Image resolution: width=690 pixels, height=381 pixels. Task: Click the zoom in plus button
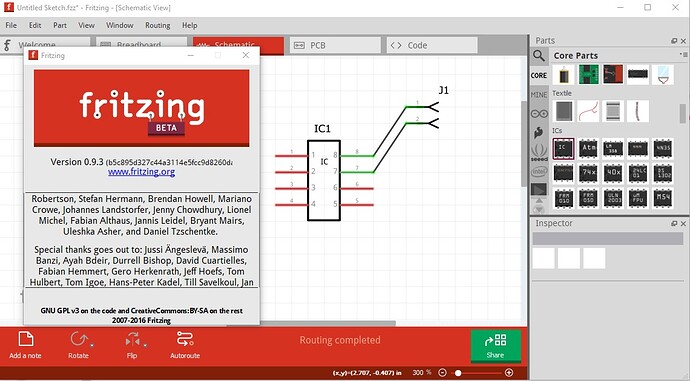point(509,373)
